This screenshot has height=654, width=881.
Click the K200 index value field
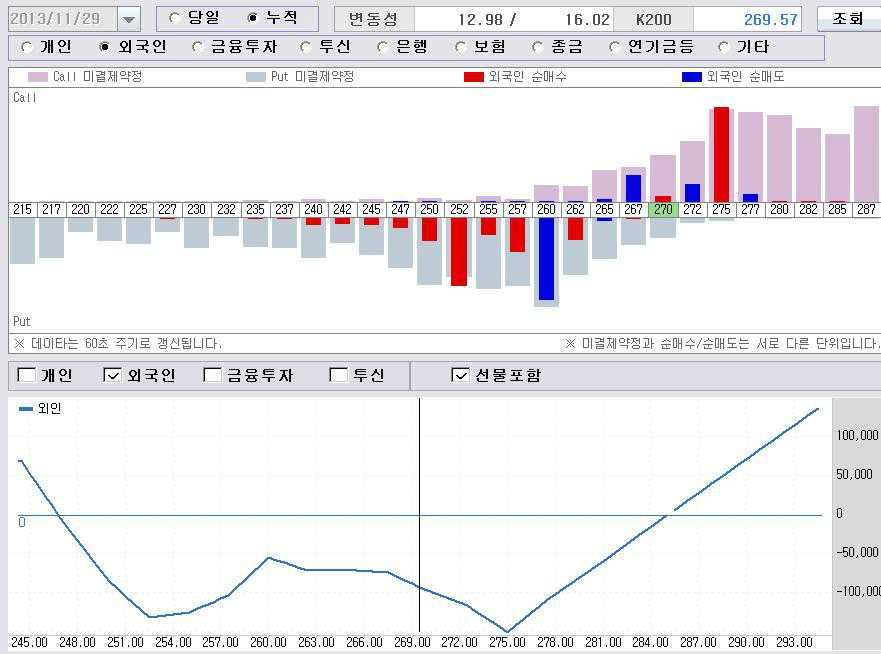point(748,19)
